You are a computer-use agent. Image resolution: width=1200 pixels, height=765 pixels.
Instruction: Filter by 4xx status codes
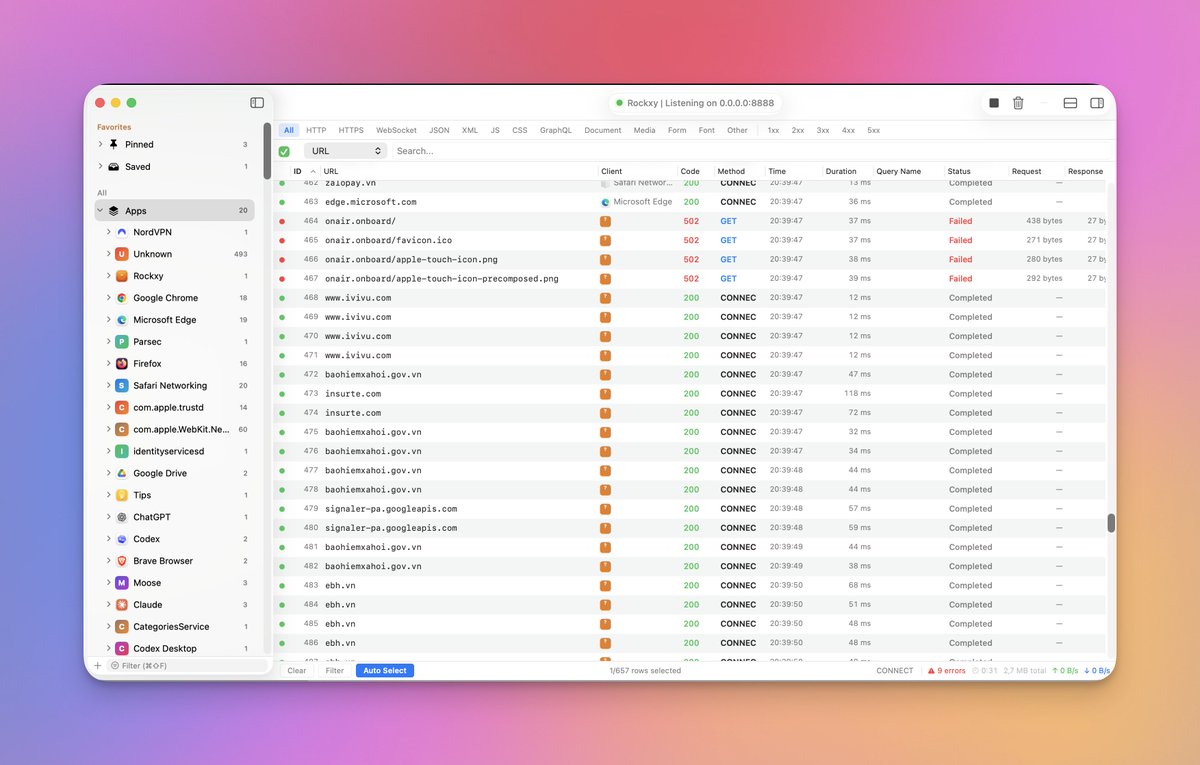[x=848, y=130]
